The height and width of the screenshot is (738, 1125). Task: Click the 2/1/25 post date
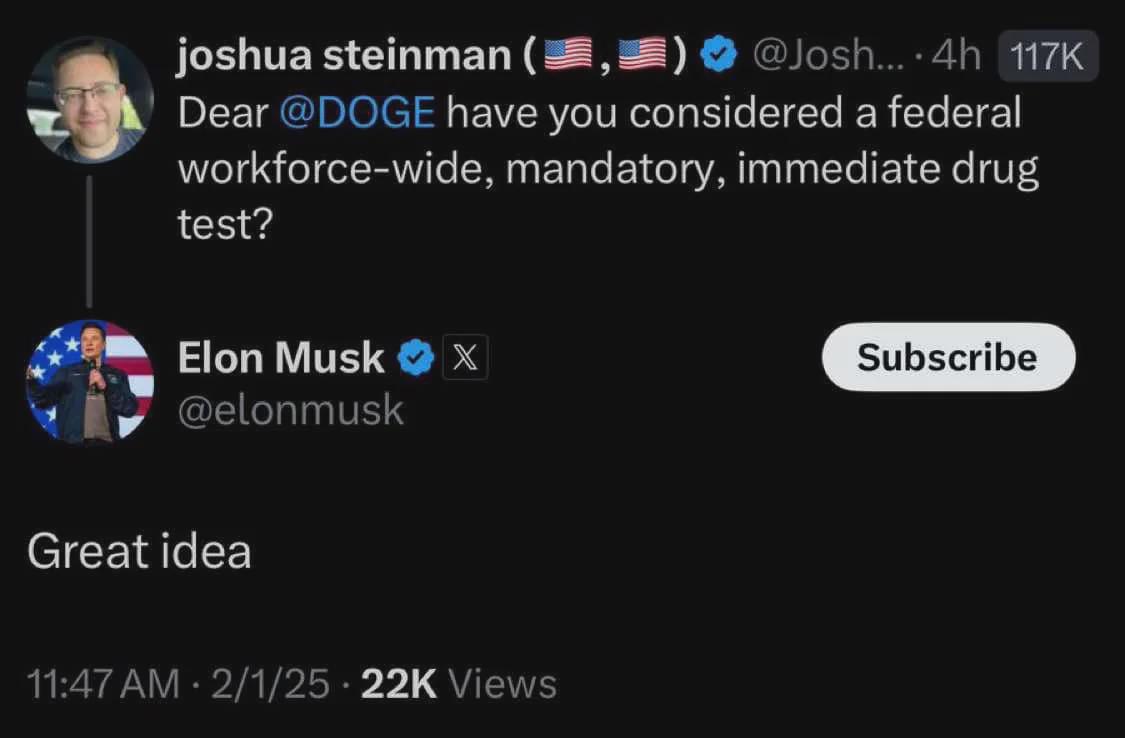pyautogui.click(x=270, y=683)
